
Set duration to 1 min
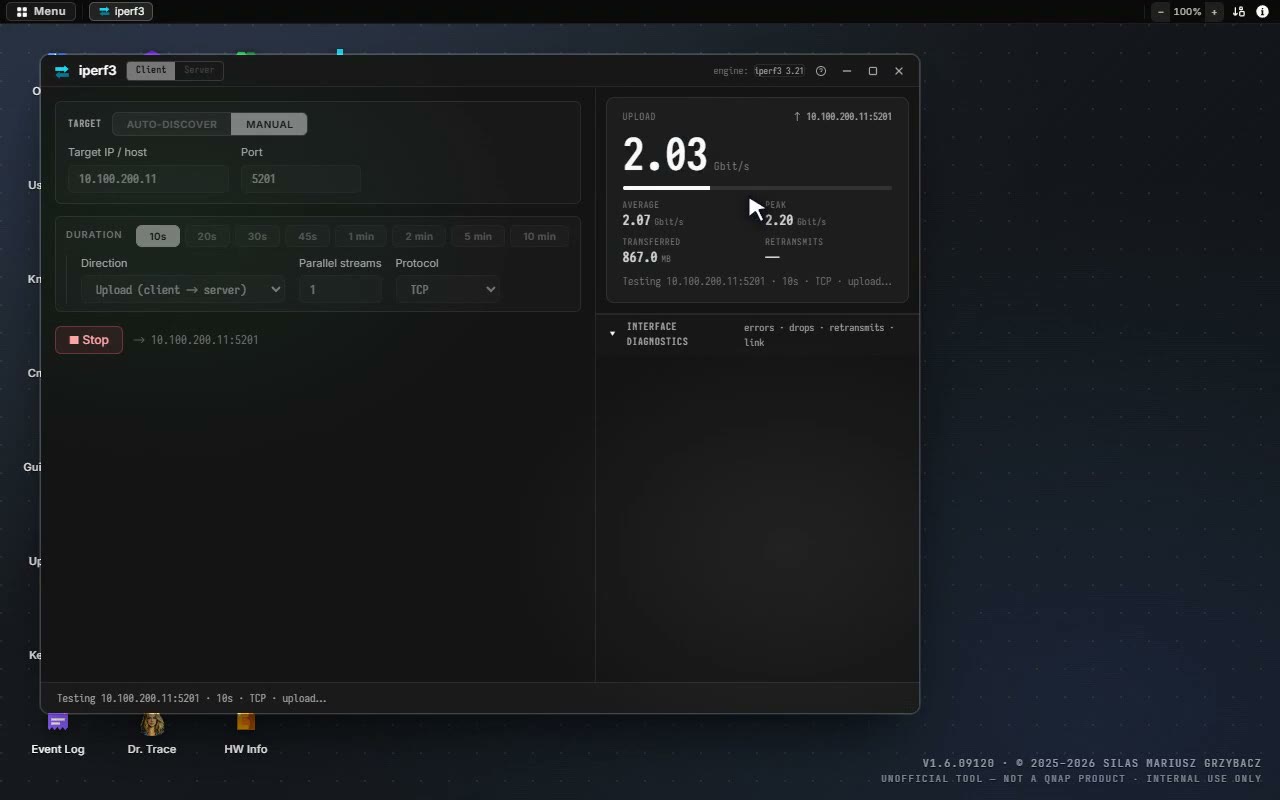pyautogui.click(x=361, y=236)
